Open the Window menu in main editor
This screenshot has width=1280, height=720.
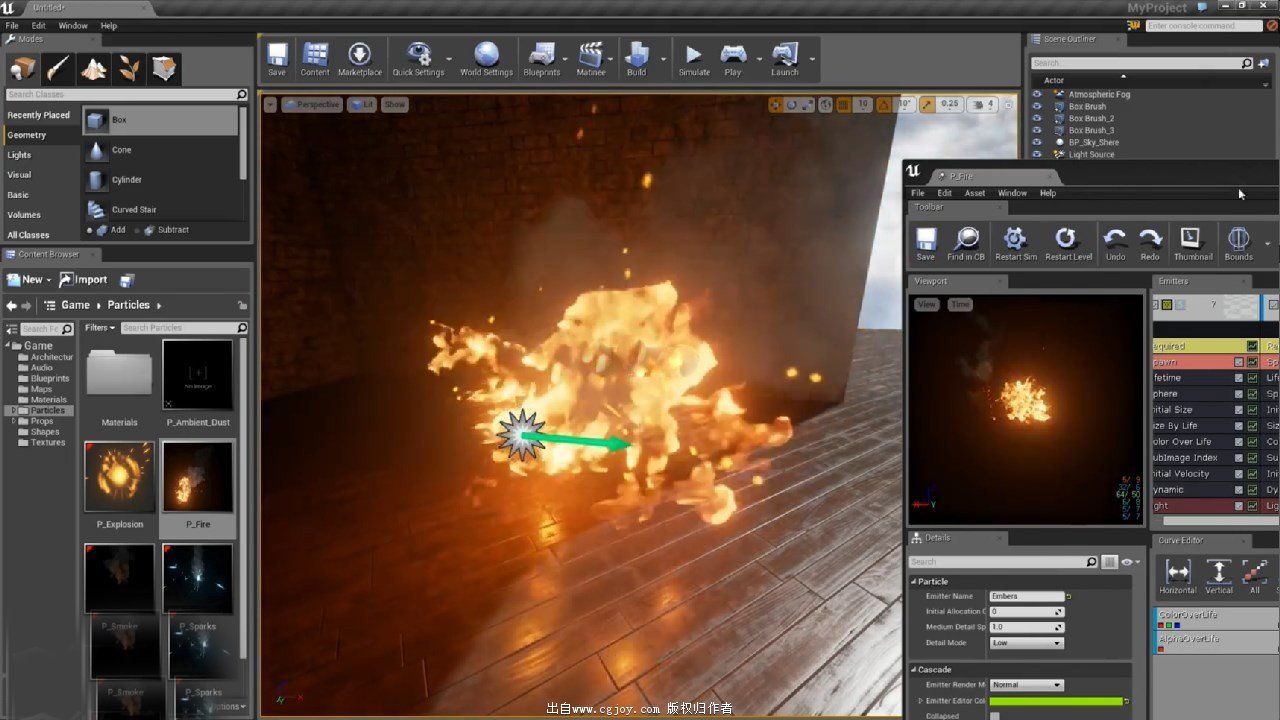coord(73,26)
